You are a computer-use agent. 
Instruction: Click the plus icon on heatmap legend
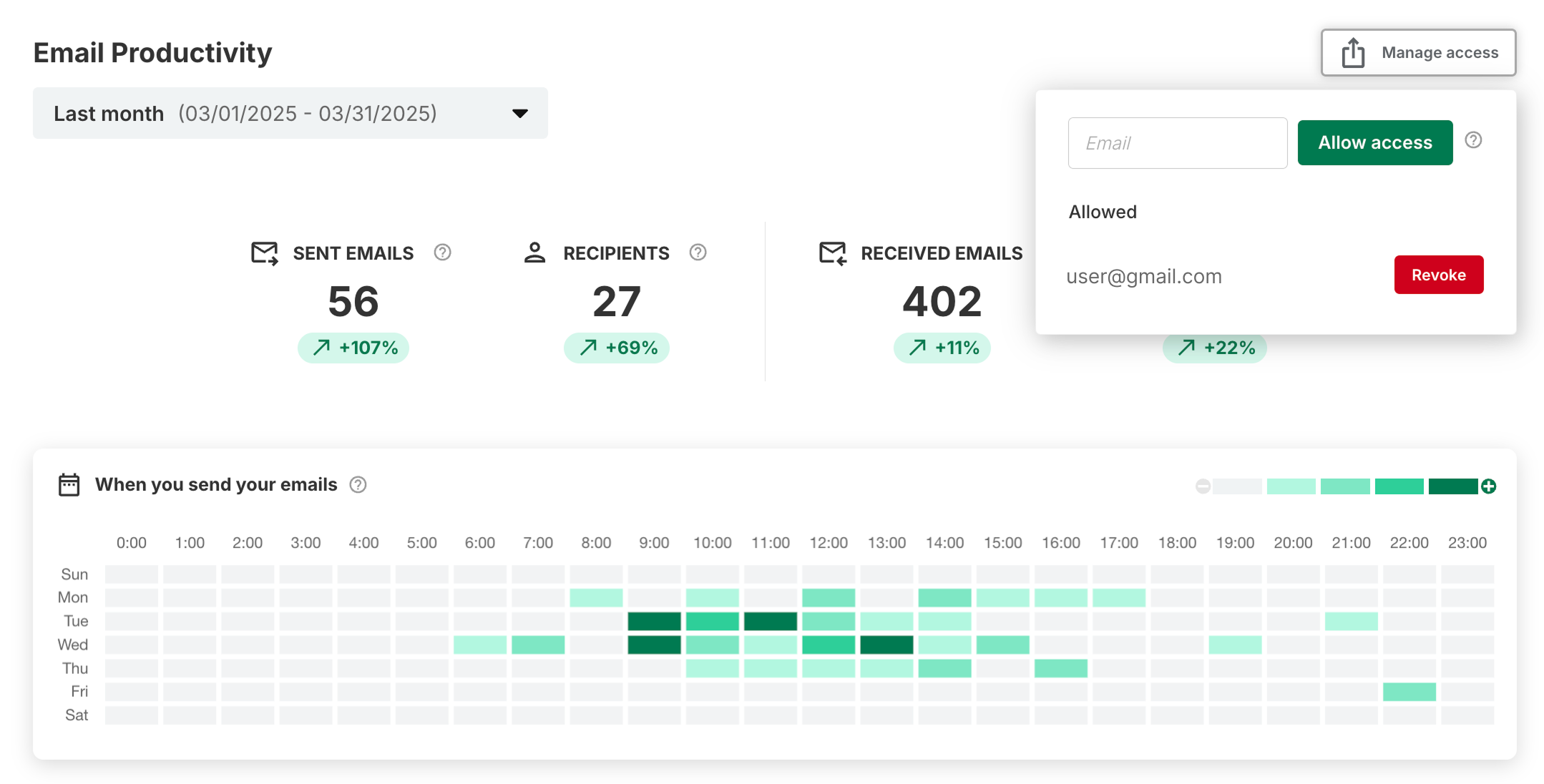[x=1489, y=486]
